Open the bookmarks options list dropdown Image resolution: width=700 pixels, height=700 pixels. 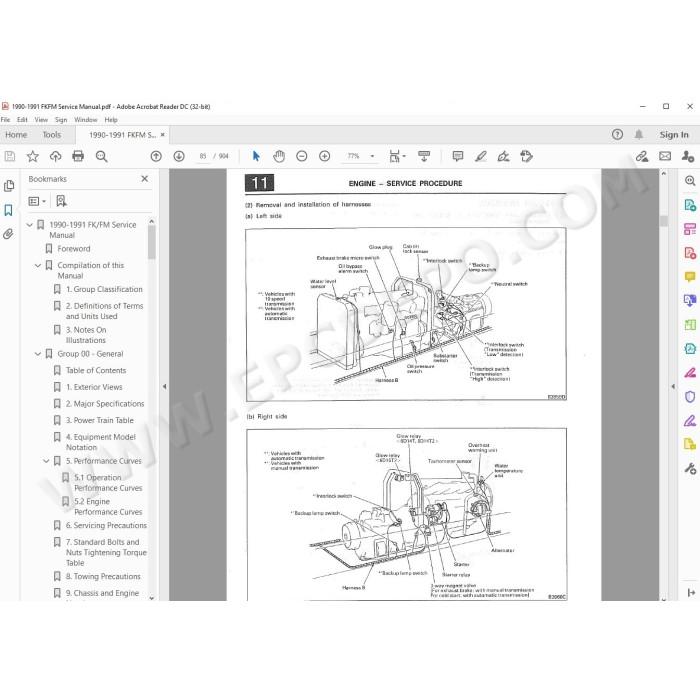pos(37,201)
